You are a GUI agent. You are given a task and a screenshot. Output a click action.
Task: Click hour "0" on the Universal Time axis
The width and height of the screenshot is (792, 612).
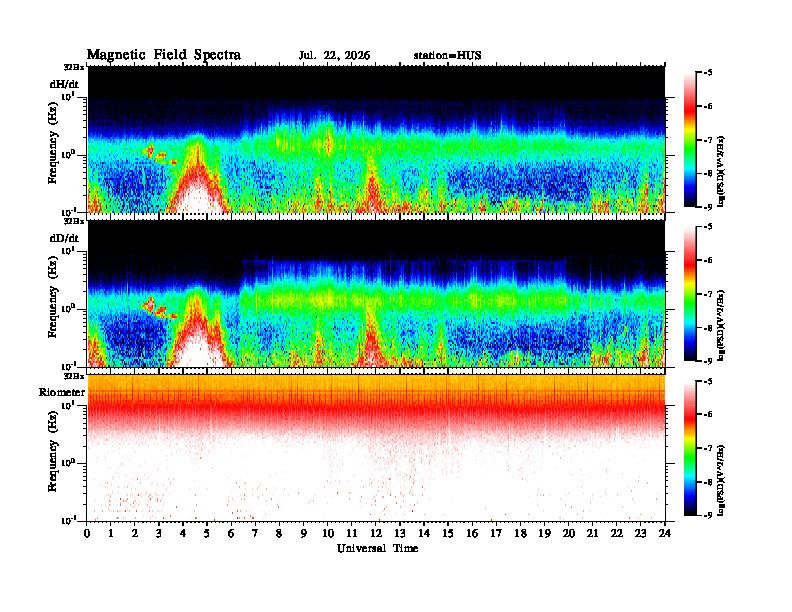[87, 533]
